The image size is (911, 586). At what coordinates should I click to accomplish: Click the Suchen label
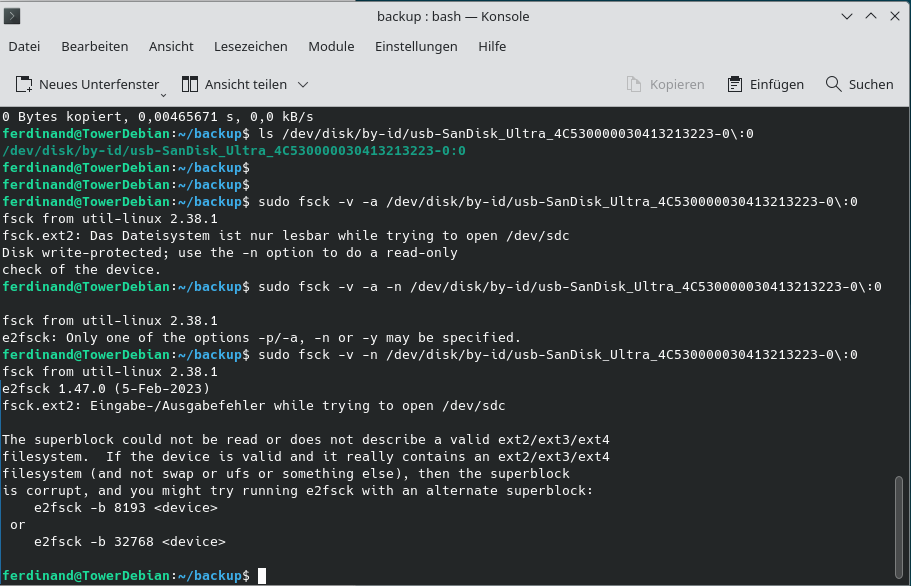pyautogui.click(x=871, y=84)
